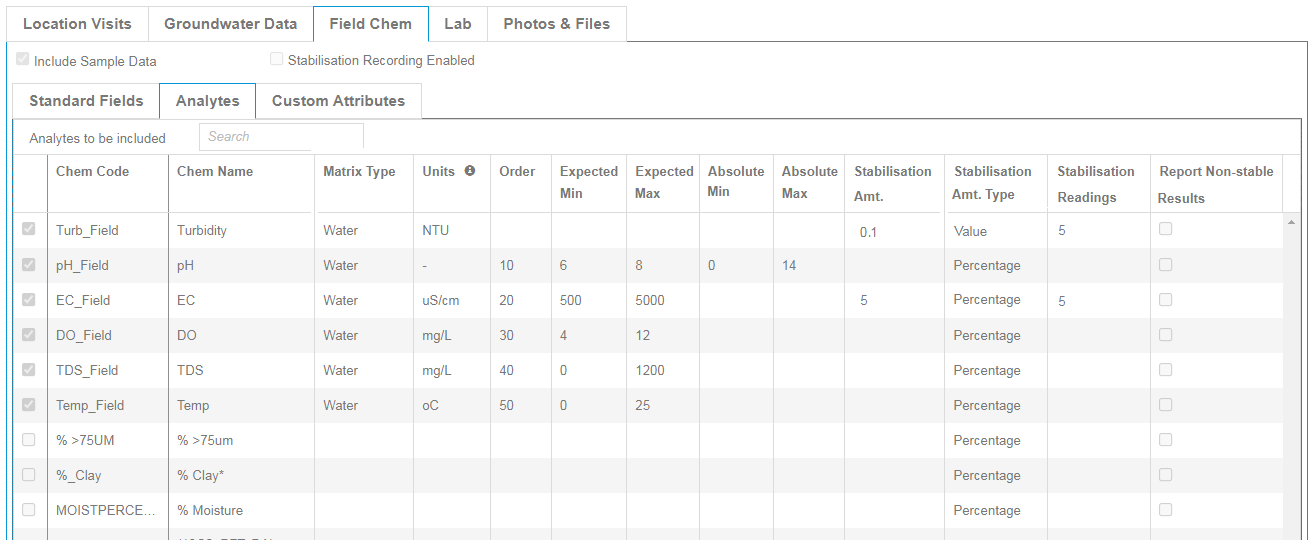The width and height of the screenshot is (1313, 540).
Task: Enable Stabilisation Recording checkbox
Action: pyautogui.click(x=277, y=60)
